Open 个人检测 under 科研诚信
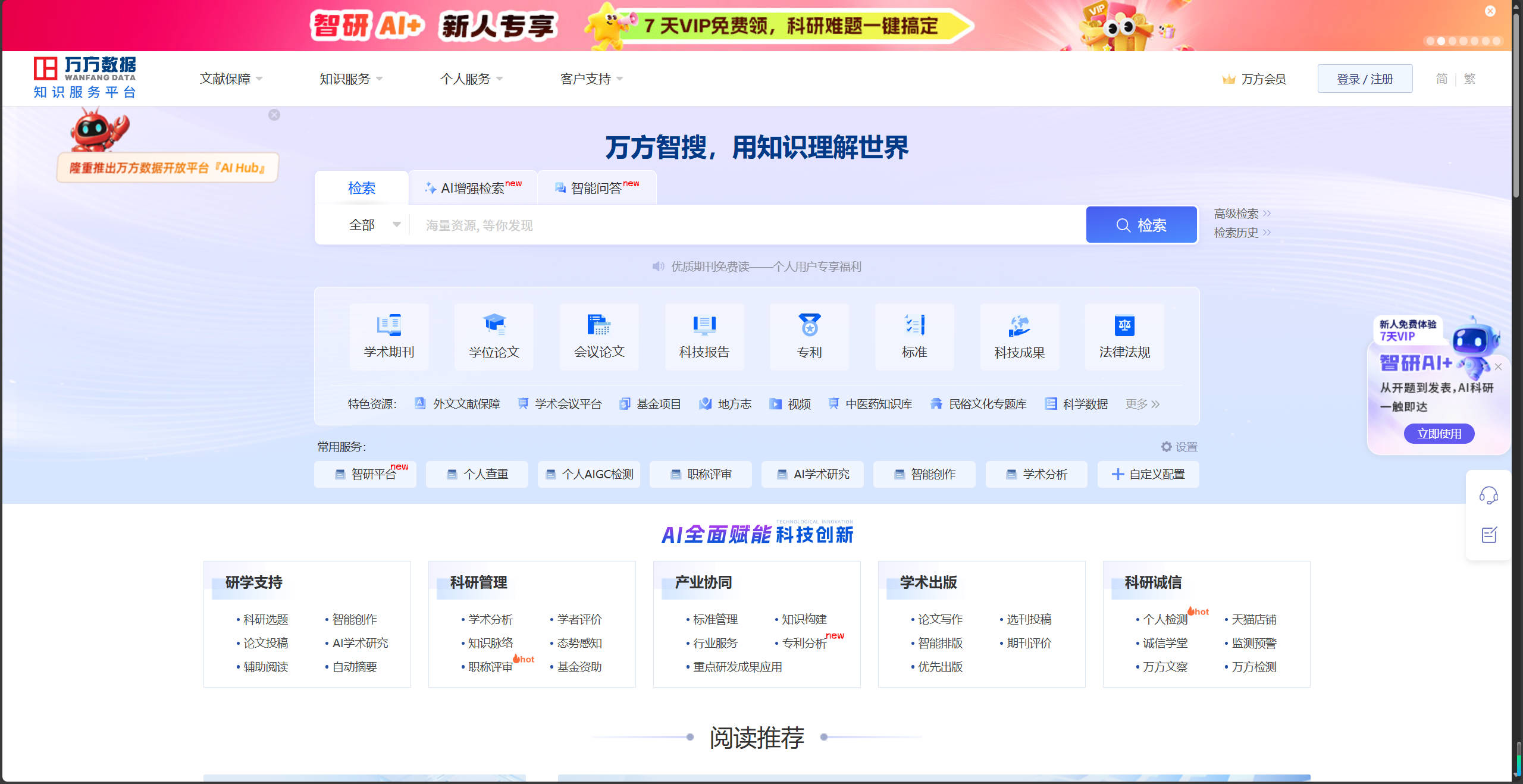 [x=1165, y=619]
